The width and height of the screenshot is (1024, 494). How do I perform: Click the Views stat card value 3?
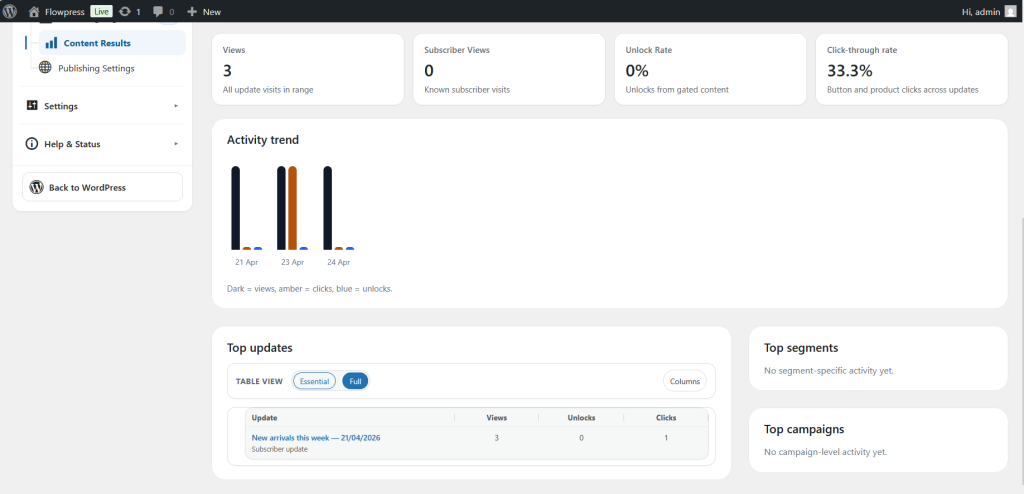coord(227,71)
